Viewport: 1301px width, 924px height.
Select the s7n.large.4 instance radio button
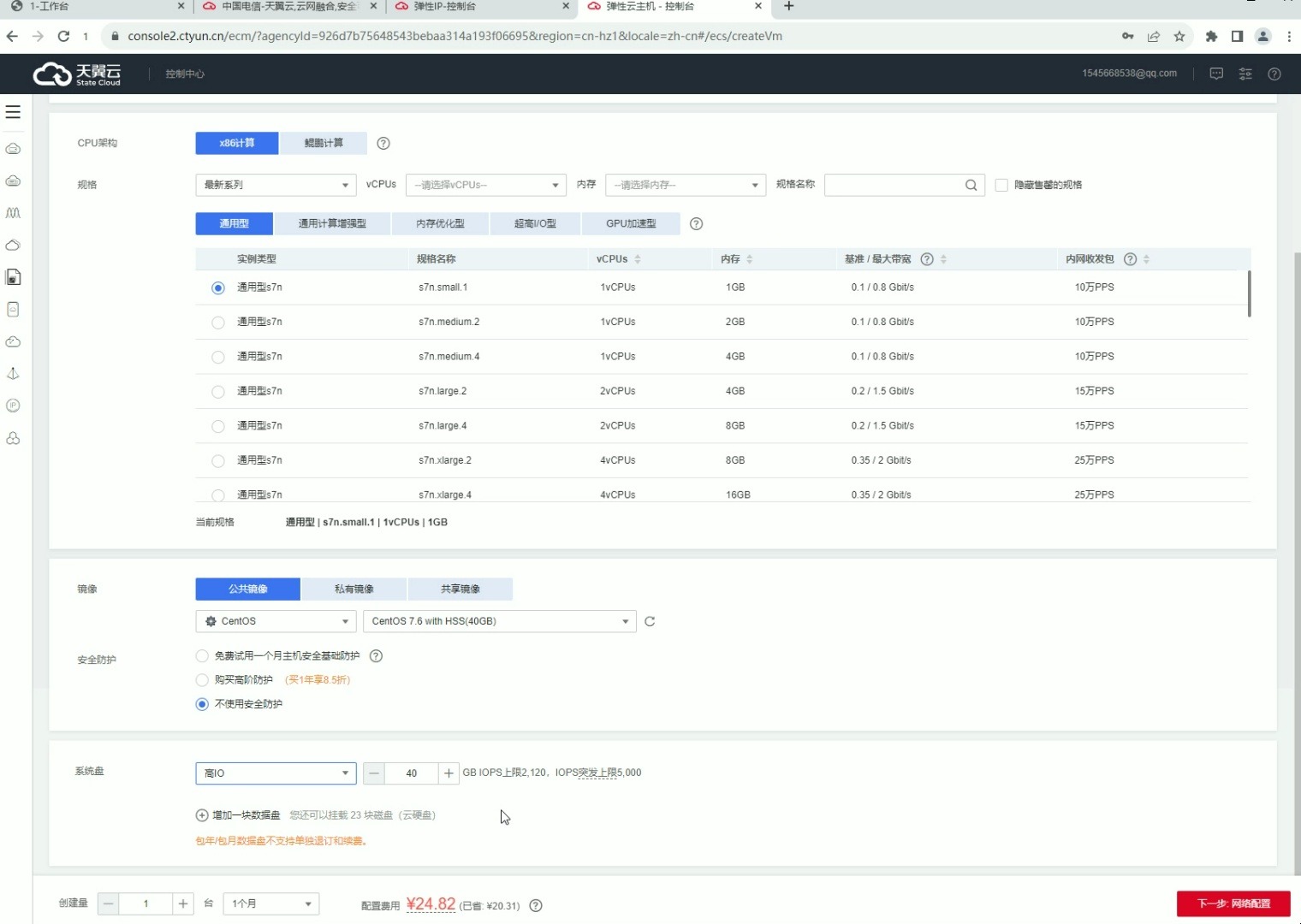(218, 426)
